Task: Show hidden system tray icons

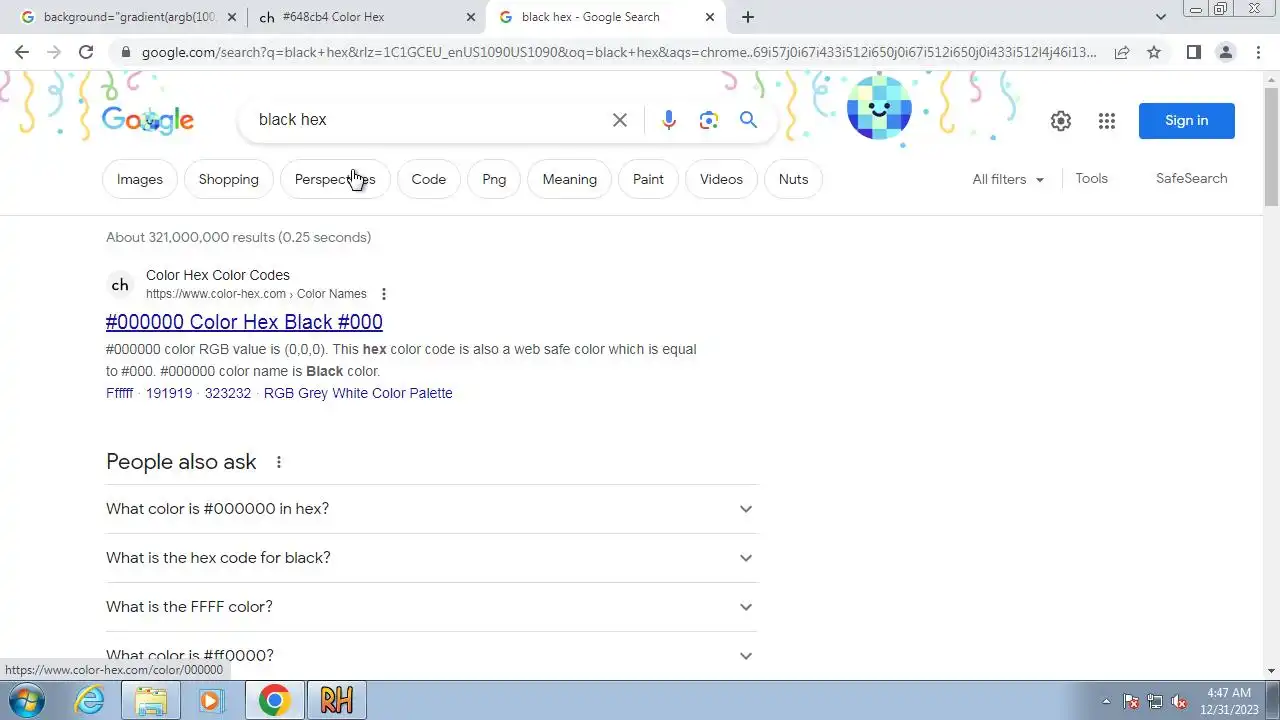Action: point(1106,701)
